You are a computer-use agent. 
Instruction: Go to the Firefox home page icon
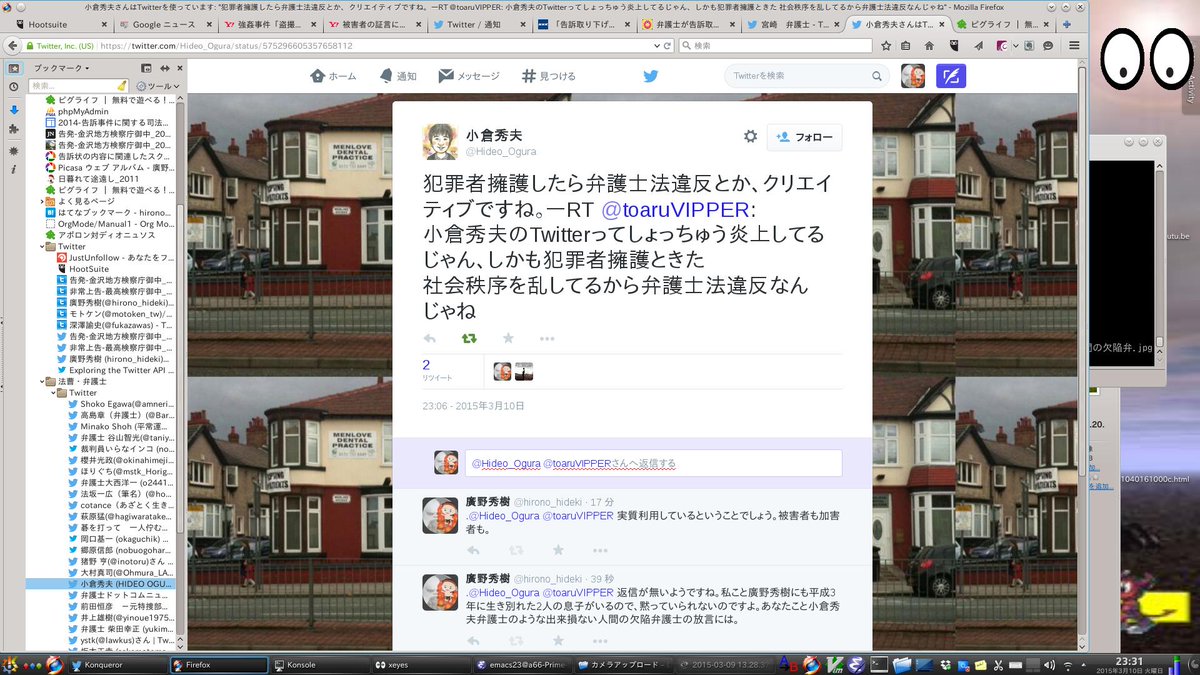[929, 46]
